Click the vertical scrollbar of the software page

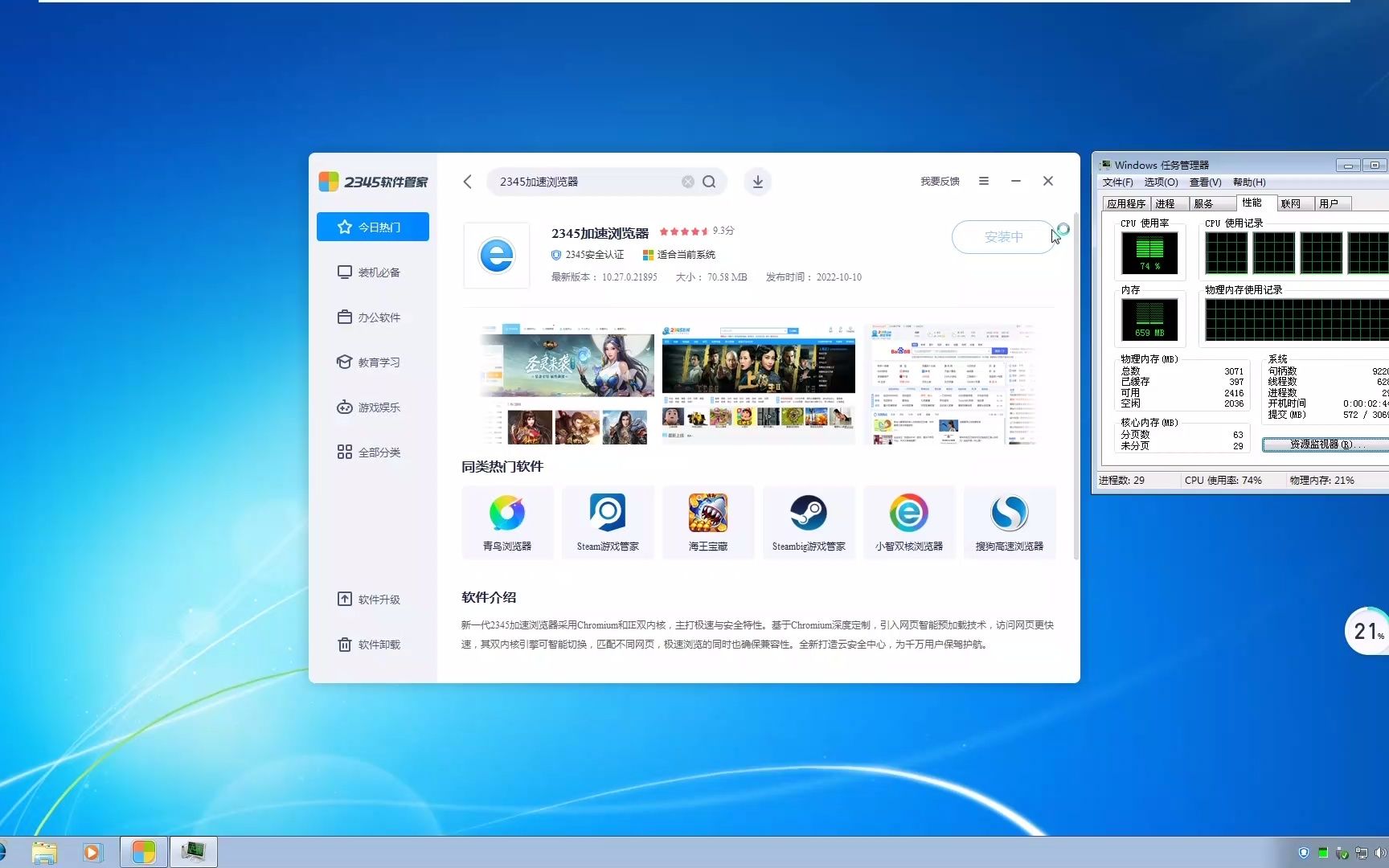tap(1076, 386)
